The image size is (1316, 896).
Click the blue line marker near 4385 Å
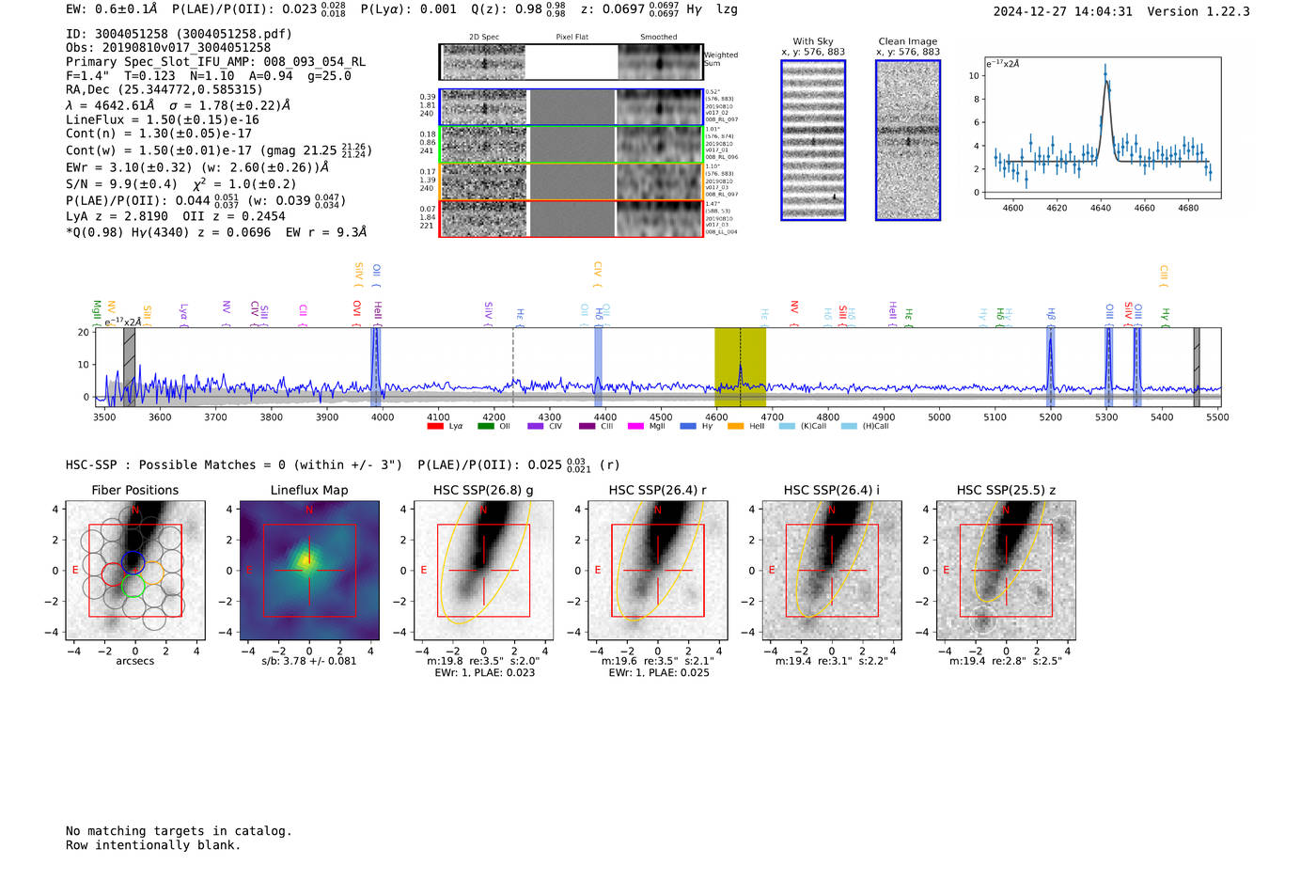(598, 367)
